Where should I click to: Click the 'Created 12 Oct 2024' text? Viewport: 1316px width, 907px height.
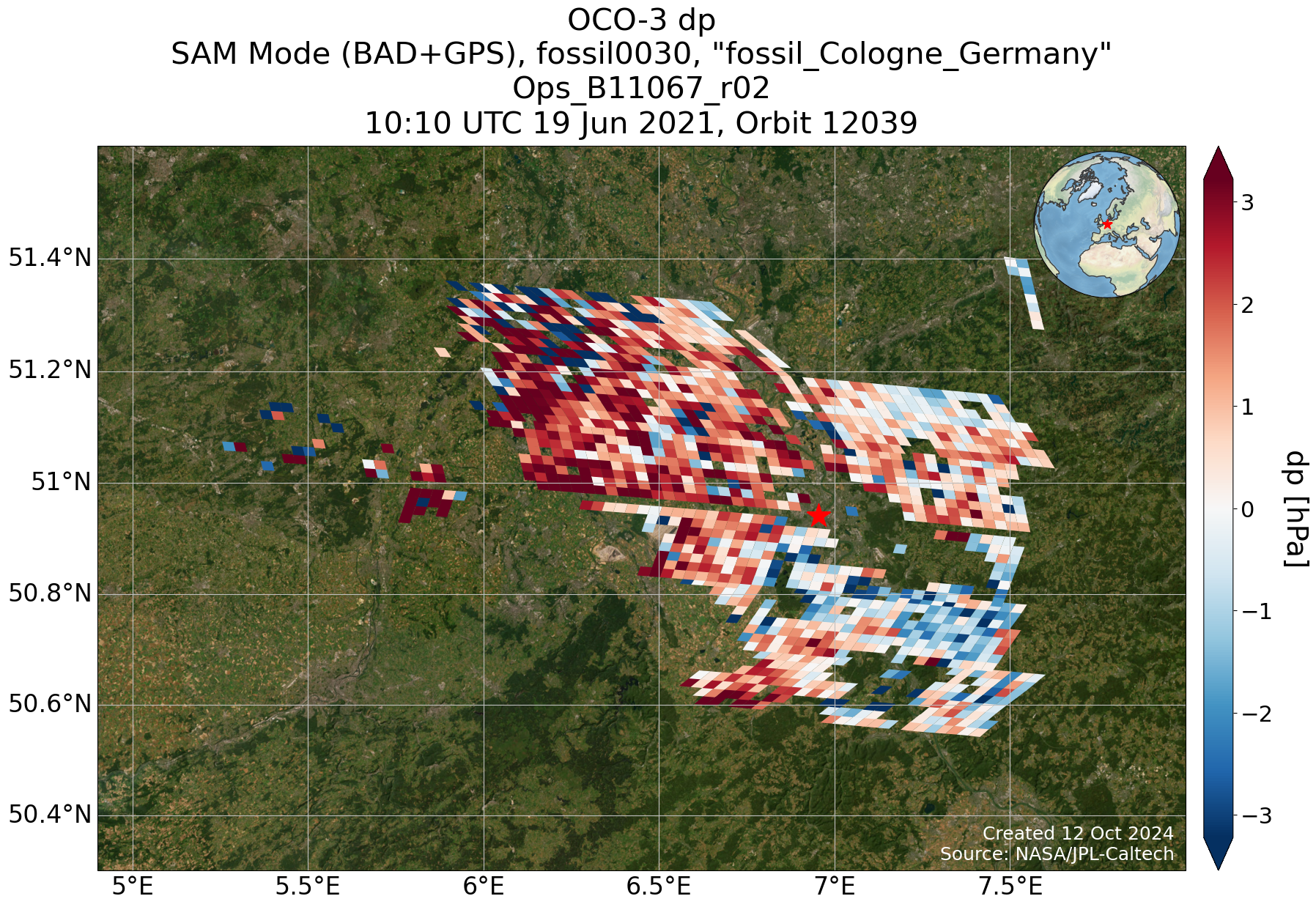1078,834
